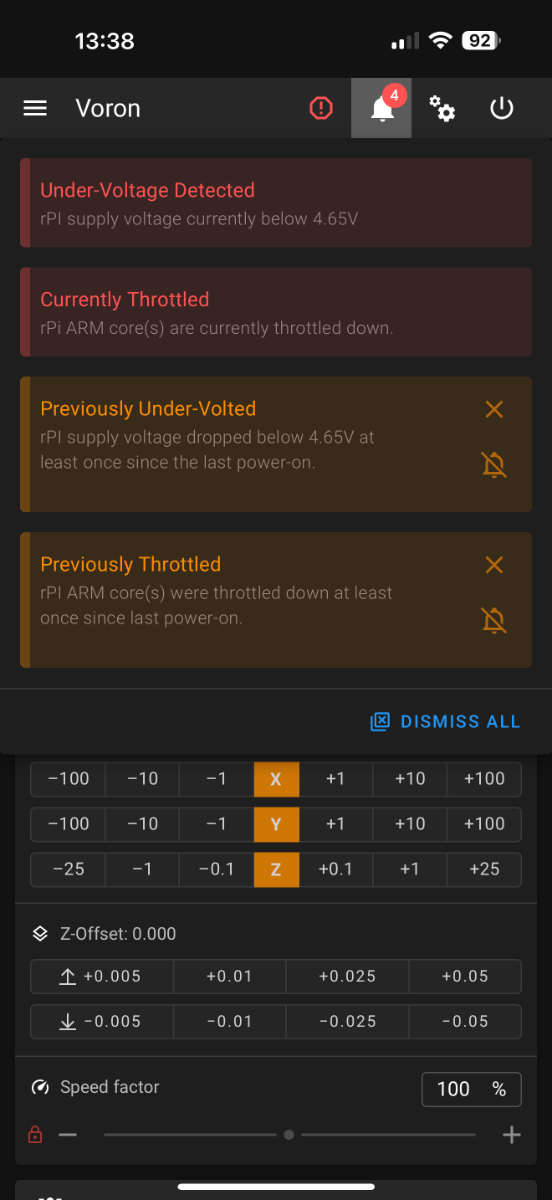The height and width of the screenshot is (1200, 552).
Task: Move X axis by -100
Action: [68, 778]
